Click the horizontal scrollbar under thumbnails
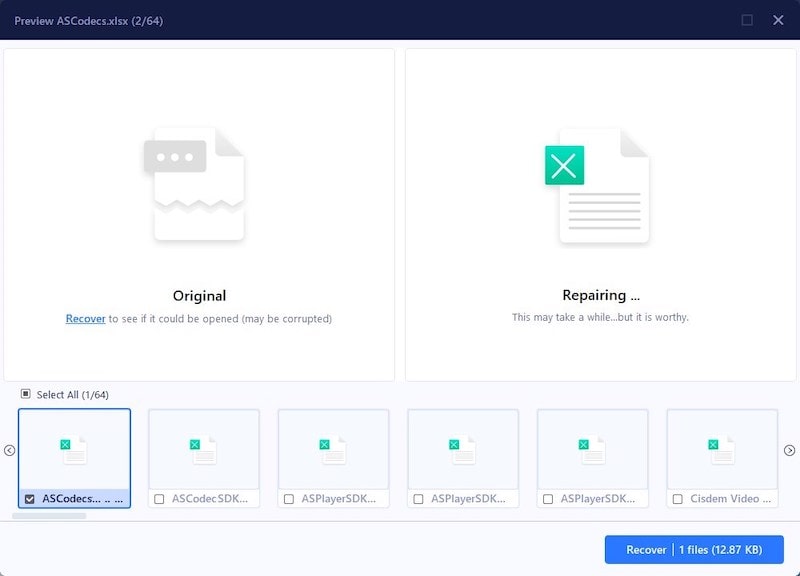Image resolution: width=800 pixels, height=576 pixels. (49, 516)
